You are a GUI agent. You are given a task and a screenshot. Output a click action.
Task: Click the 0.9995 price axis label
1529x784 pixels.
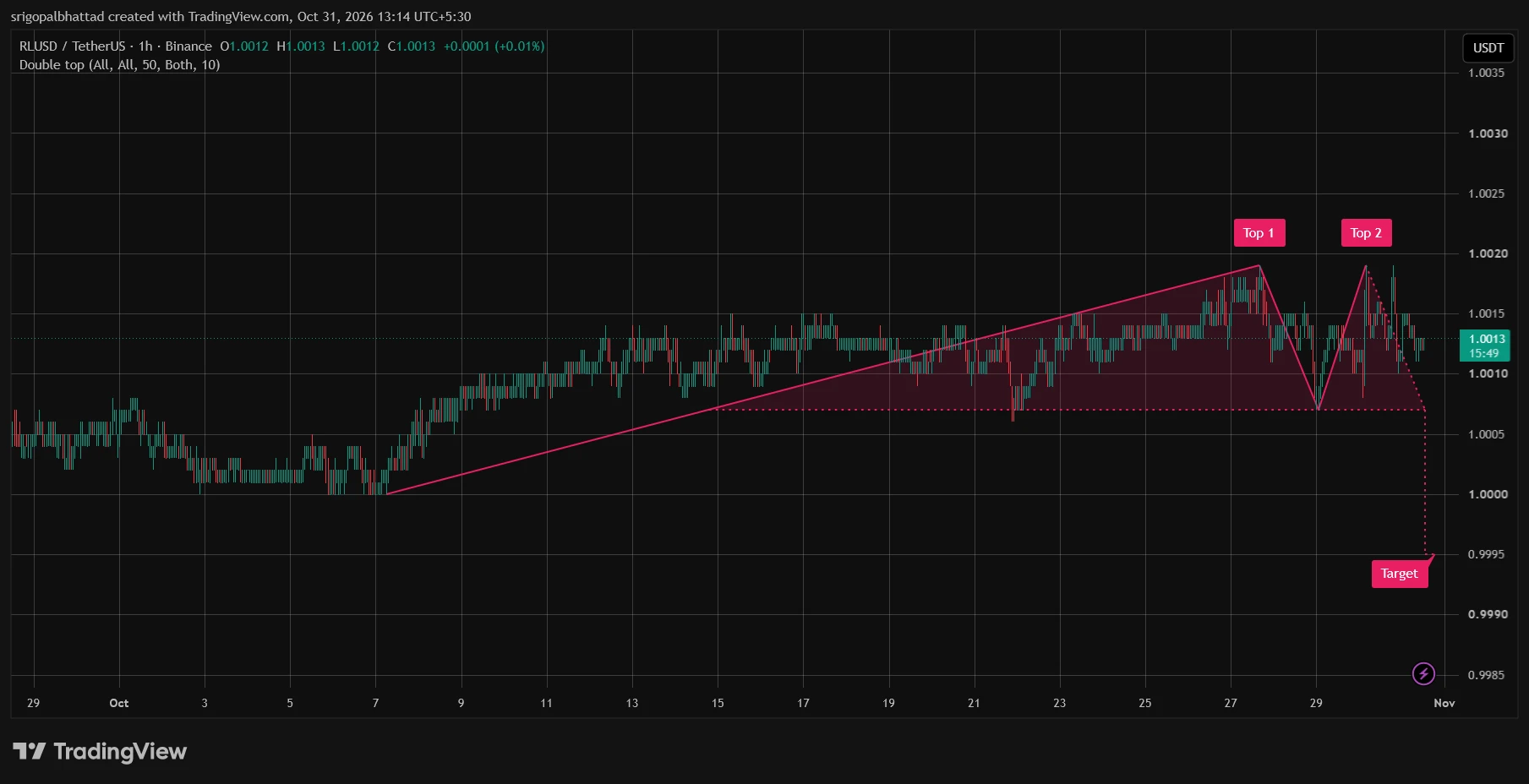pos(1487,554)
